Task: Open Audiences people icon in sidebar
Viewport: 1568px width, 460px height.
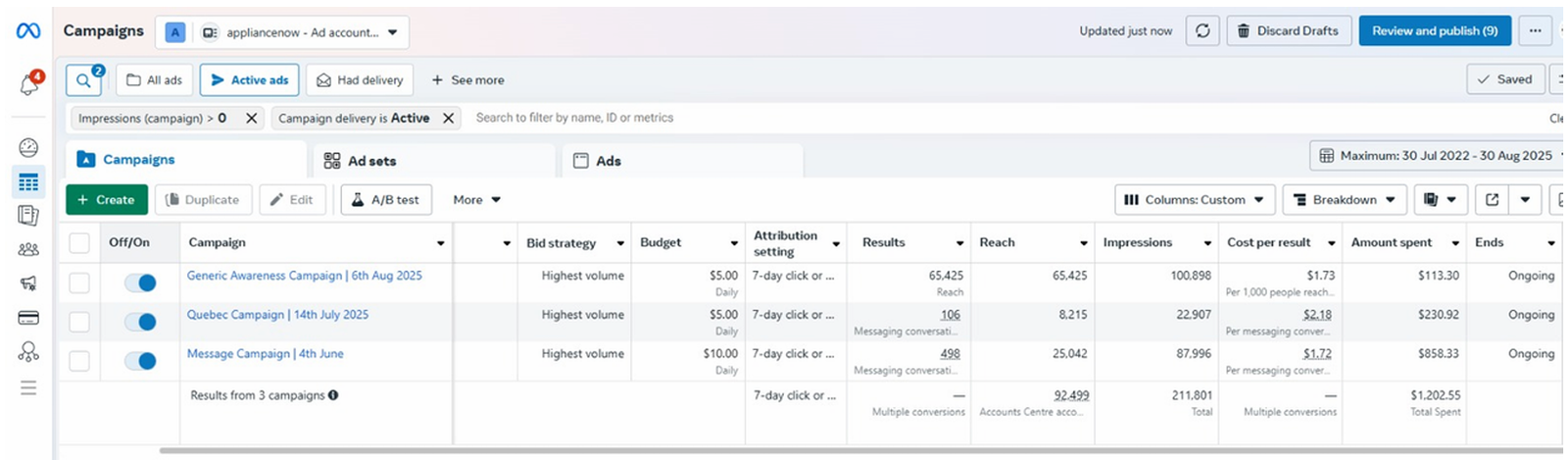Action: pos(28,249)
